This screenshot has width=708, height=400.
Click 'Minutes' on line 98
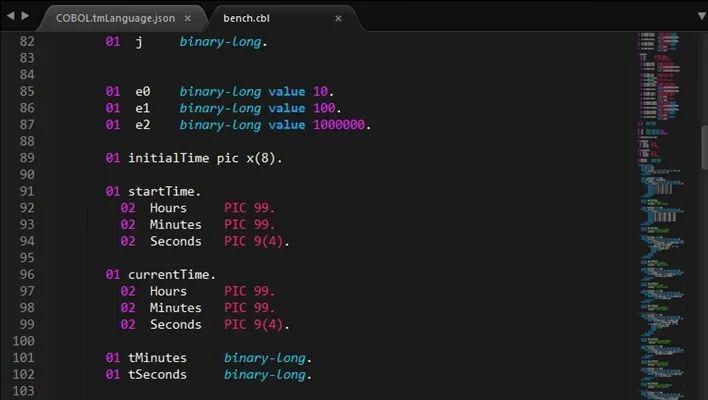coord(176,308)
